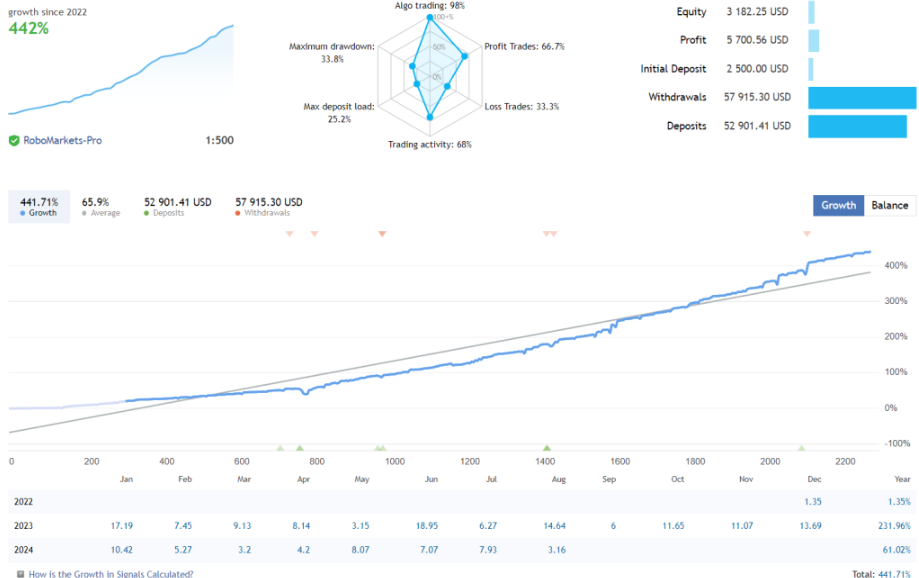Screen dimensions: 919x578
Task: Click the leftmost red withdrawal triangle above the chart
Action: coord(290,234)
